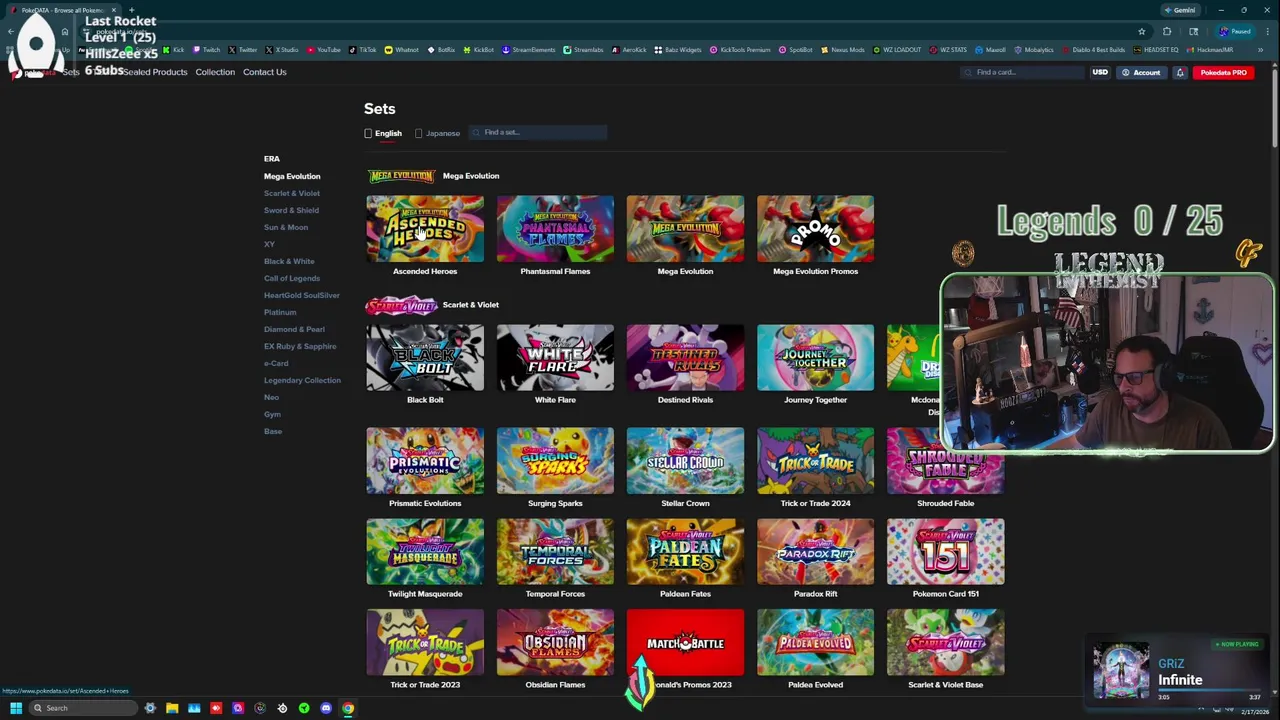Select Mega Evolution era in sidebar
Image resolution: width=1280 pixels, height=720 pixels.
tap(292, 176)
